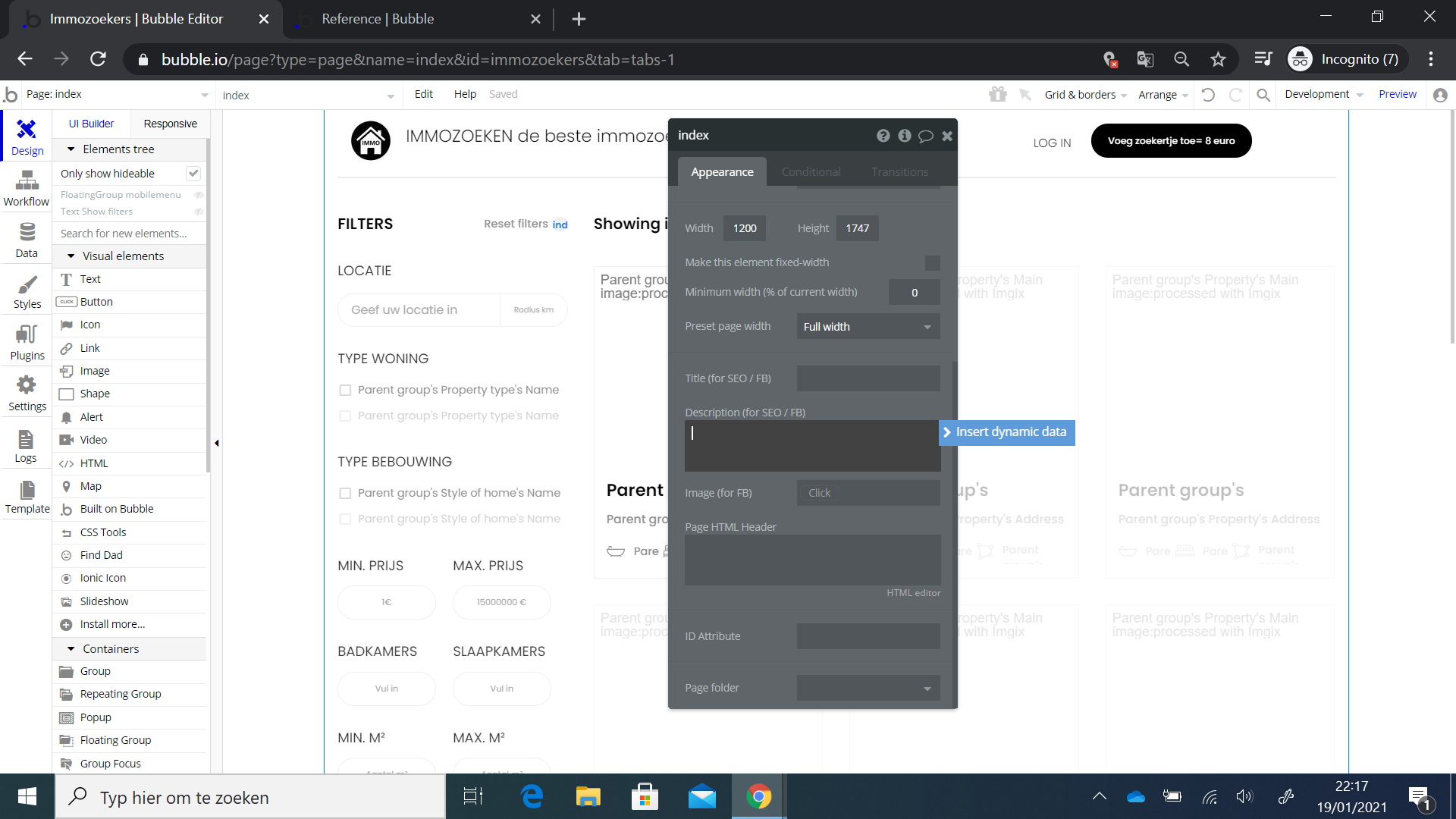1456x819 pixels.
Task: Open the Page folder dropdown
Action: [x=868, y=688]
